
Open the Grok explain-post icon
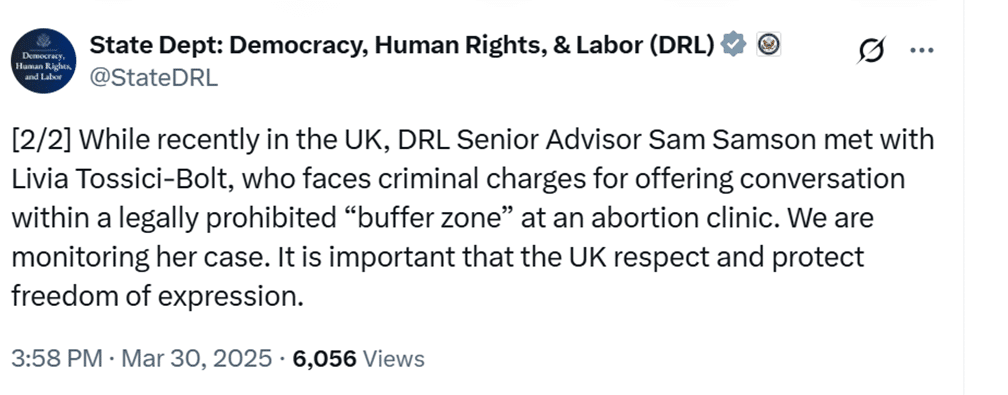871,50
